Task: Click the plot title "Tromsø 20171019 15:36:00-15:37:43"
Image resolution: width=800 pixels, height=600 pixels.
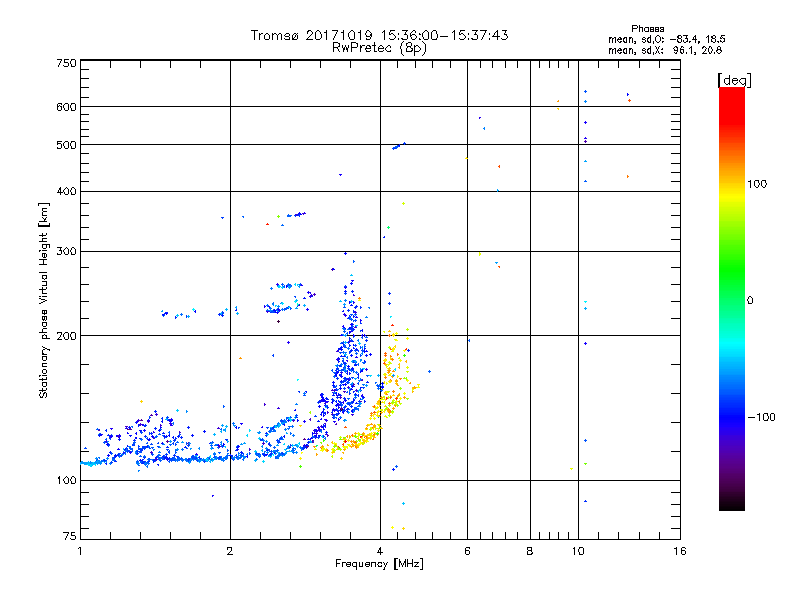Action: [380, 35]
